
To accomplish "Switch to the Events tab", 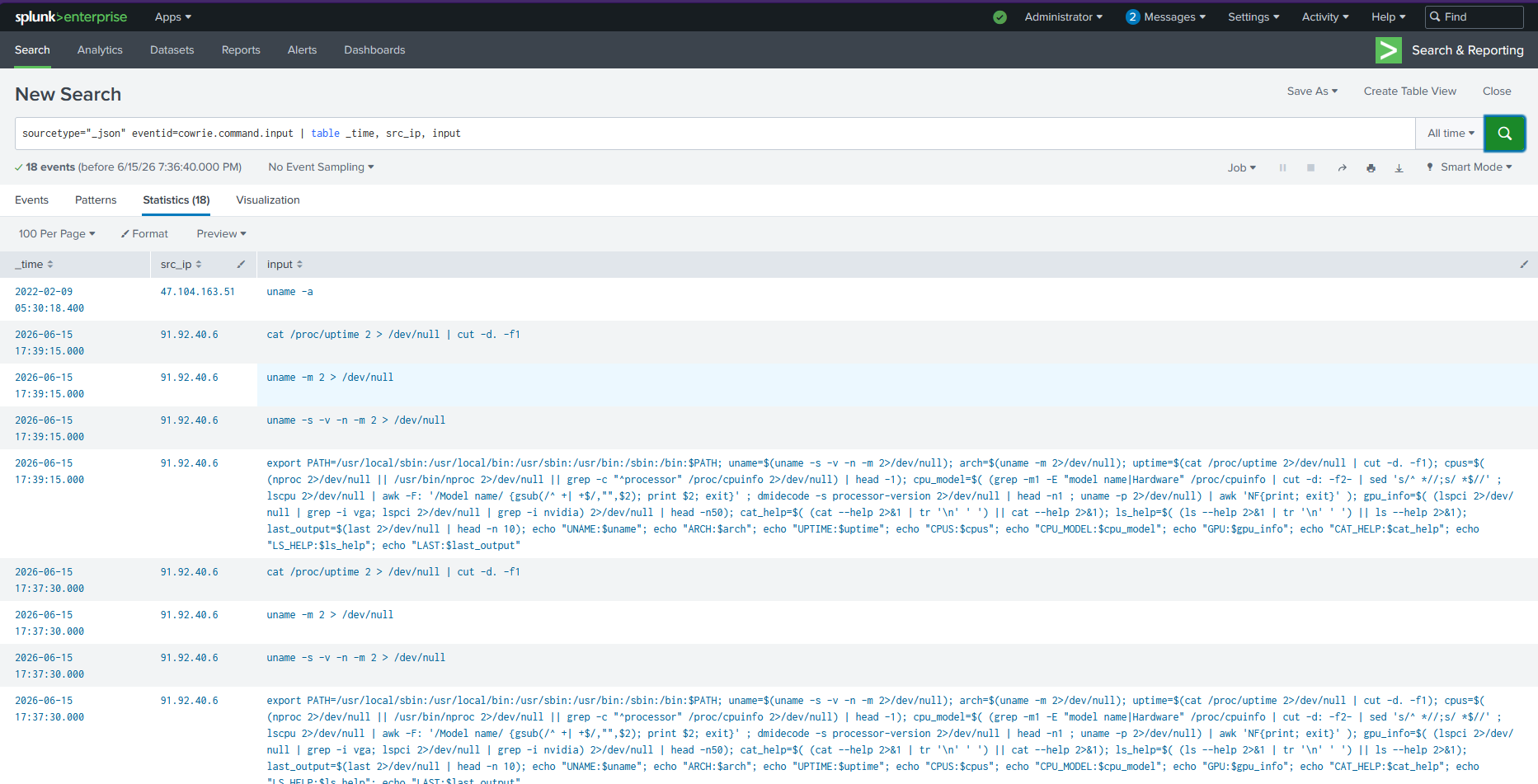I will click(31, 200).
